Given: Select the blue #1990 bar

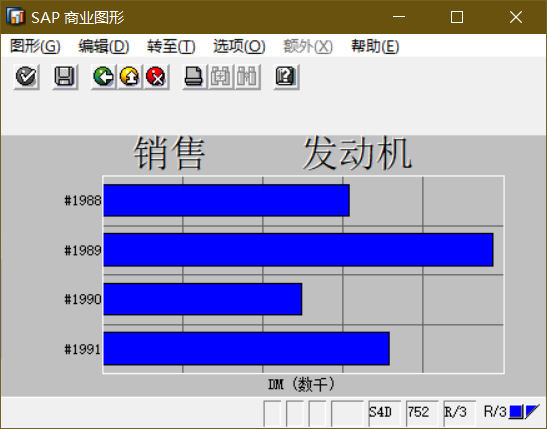Looking at the screenshot, I should click(x=203, y=299).
